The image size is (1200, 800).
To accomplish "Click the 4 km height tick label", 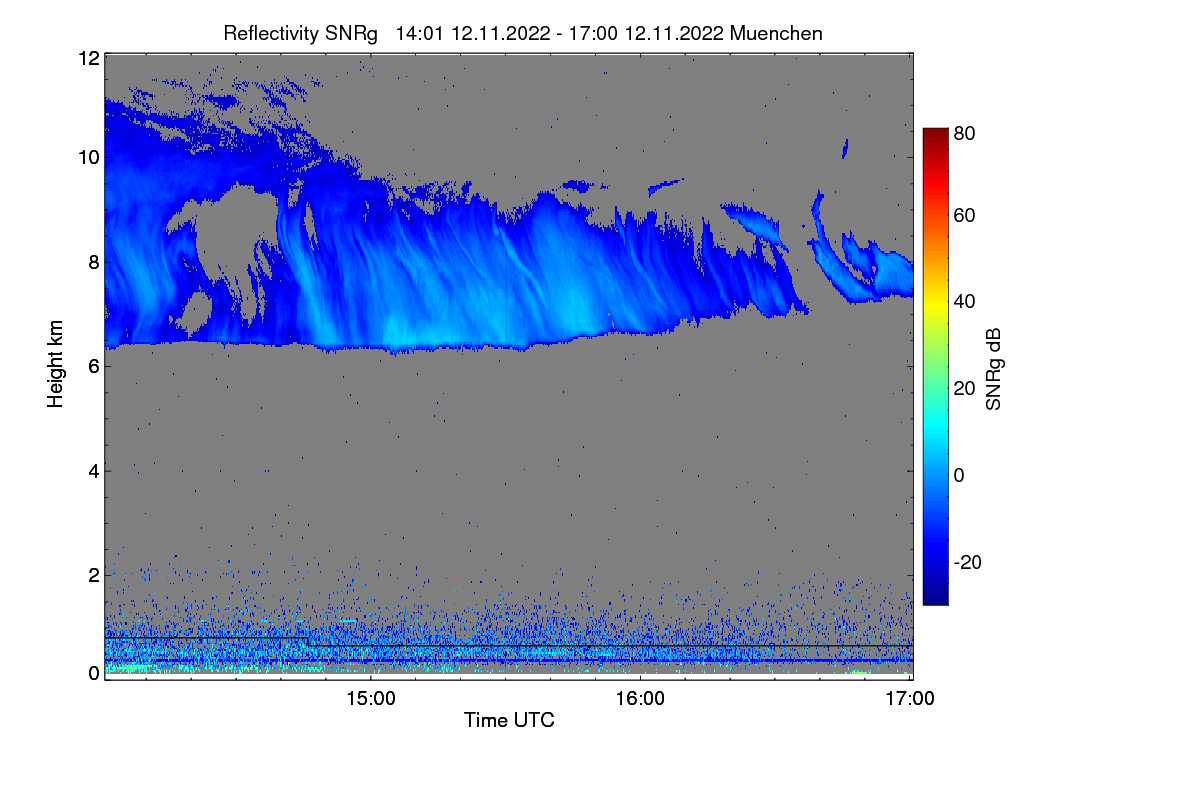I will coord(93,470).
